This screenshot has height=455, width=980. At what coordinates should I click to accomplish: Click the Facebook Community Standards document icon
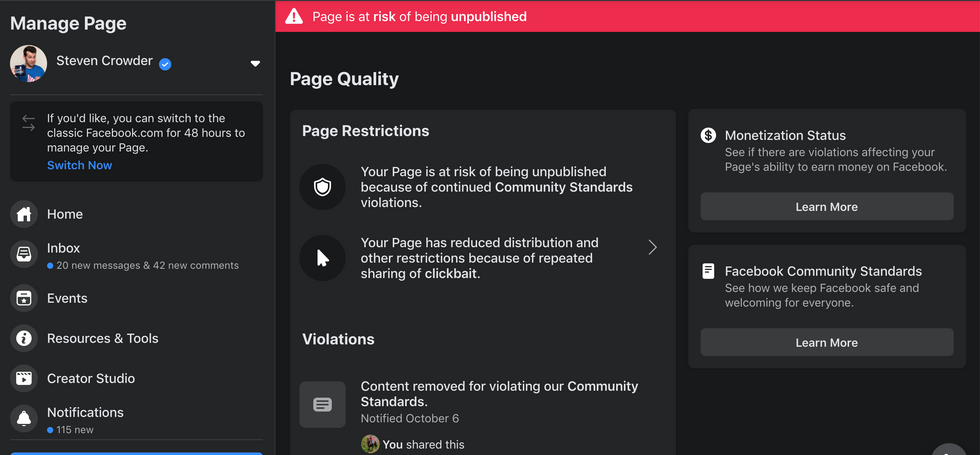tap(708, 271)
